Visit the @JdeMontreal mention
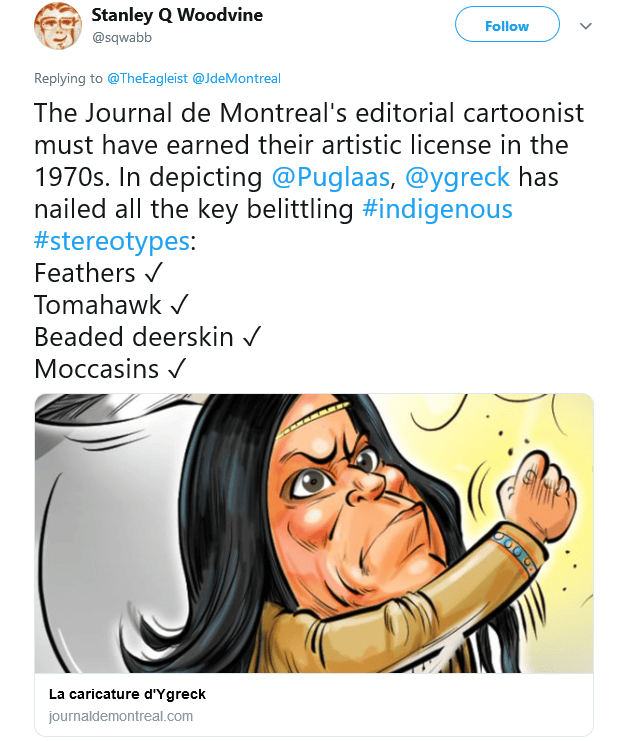The image size is (624, 741). point(237,78)
